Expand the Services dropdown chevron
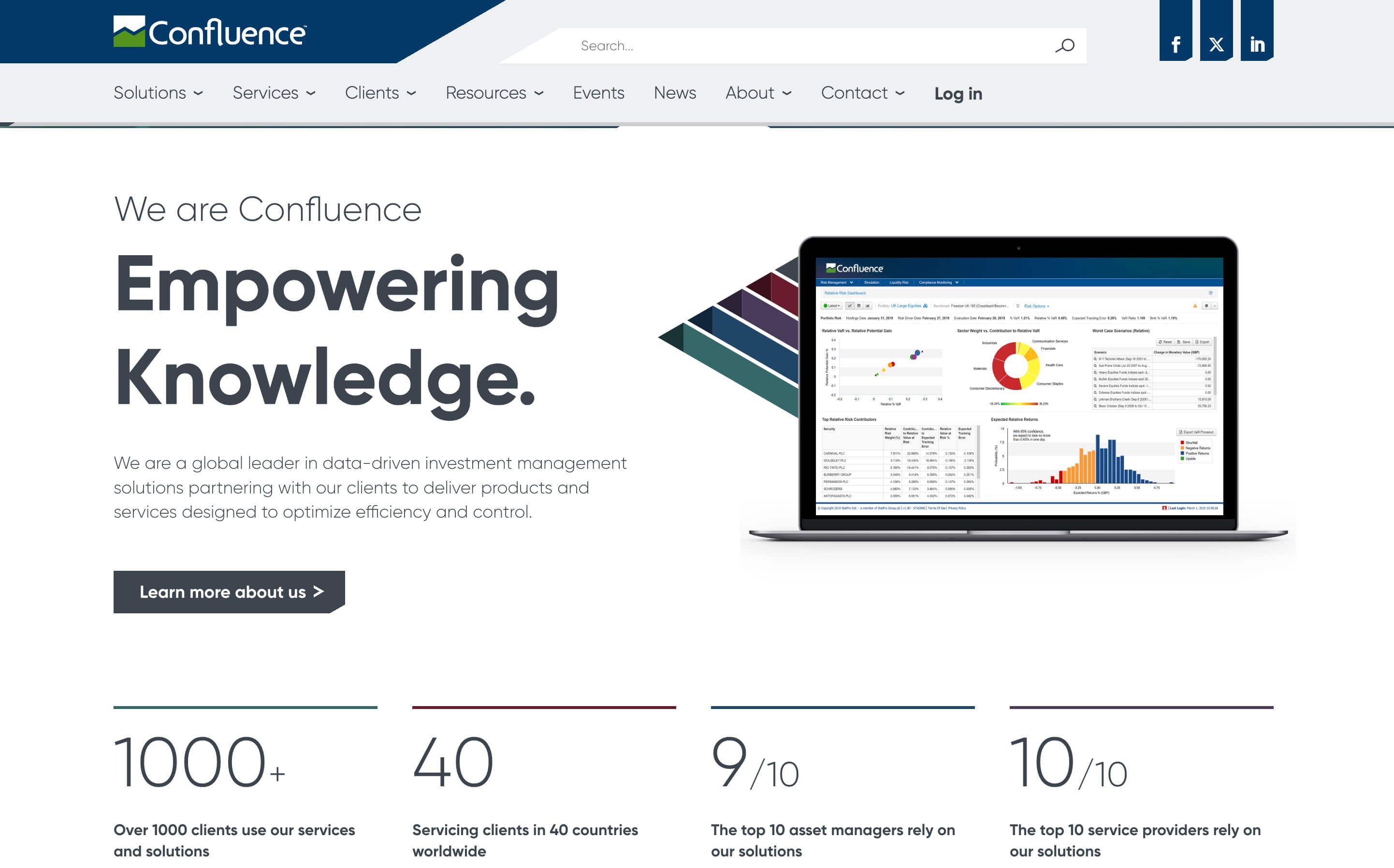 coord(311,94)
